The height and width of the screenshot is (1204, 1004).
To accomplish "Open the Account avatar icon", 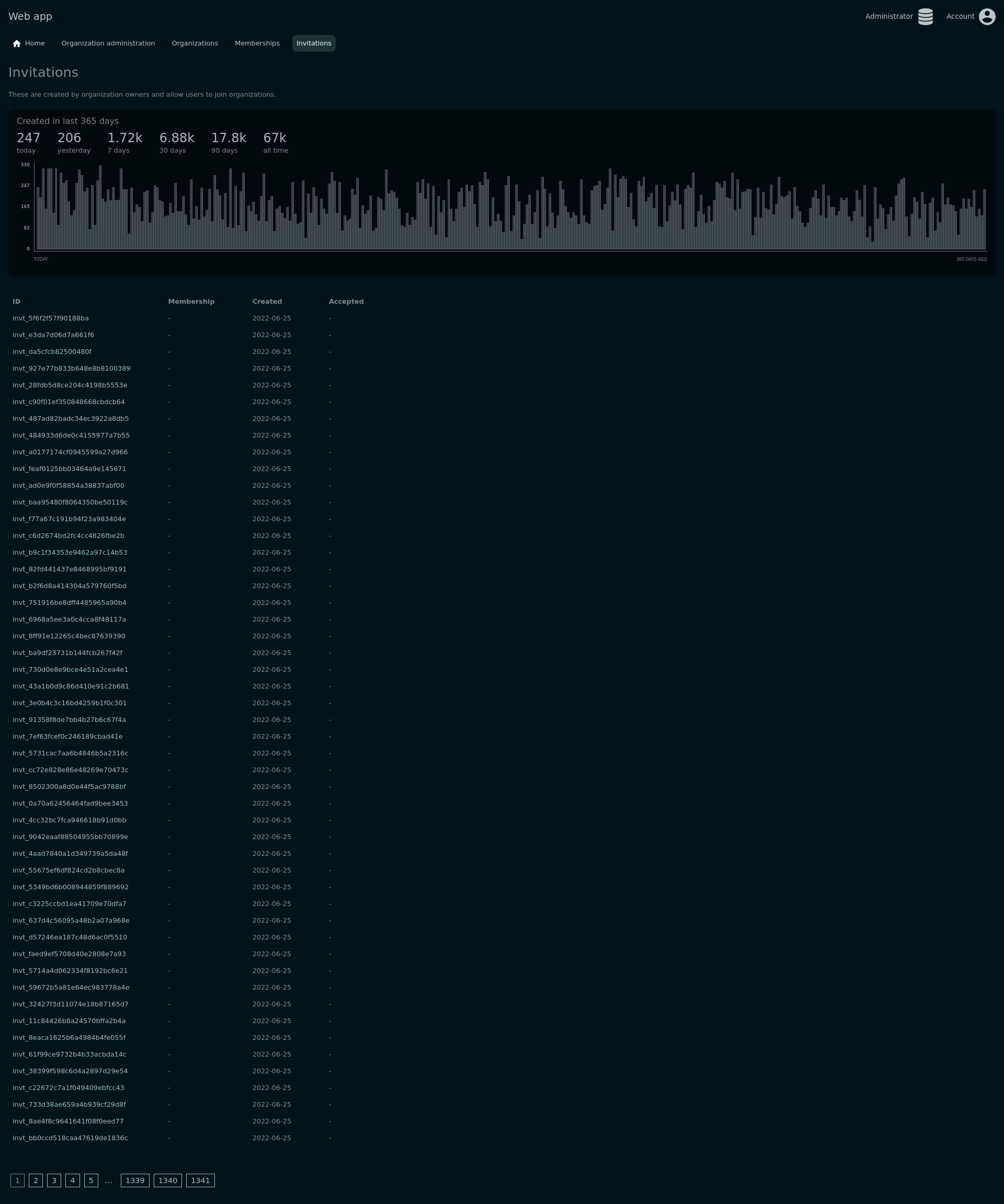I will pos(987,17).
